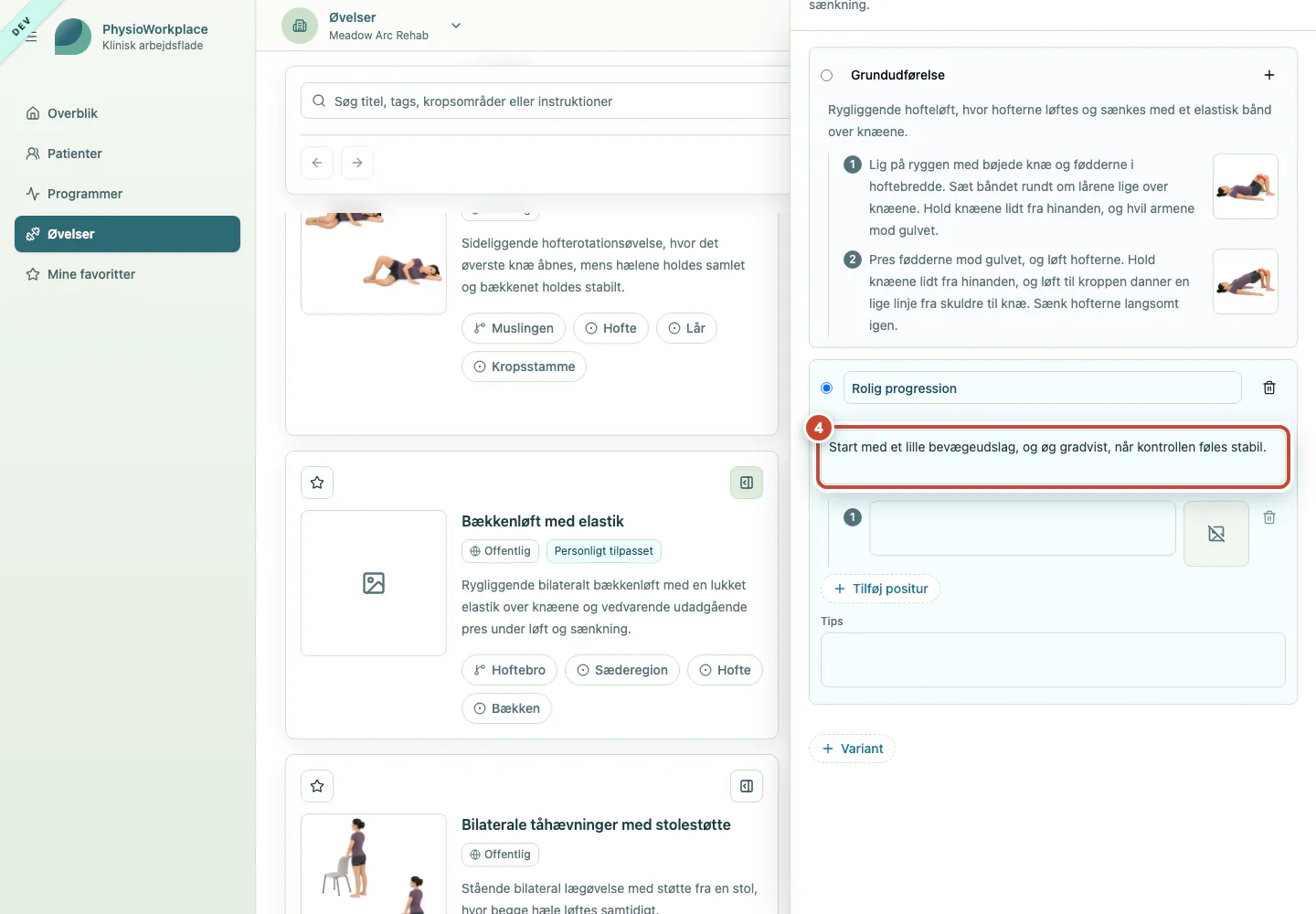Select the Grundudførelse radio button

coord(827,75)
